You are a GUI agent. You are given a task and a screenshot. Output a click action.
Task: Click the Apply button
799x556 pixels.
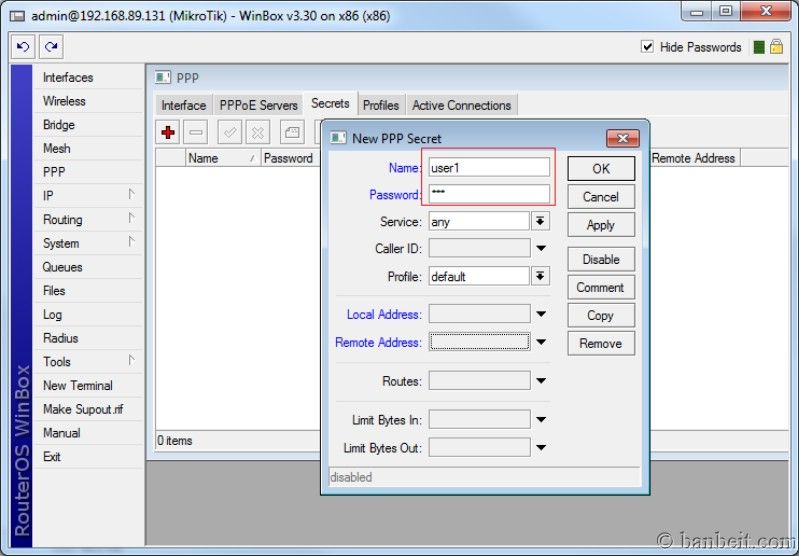(601, 225)
